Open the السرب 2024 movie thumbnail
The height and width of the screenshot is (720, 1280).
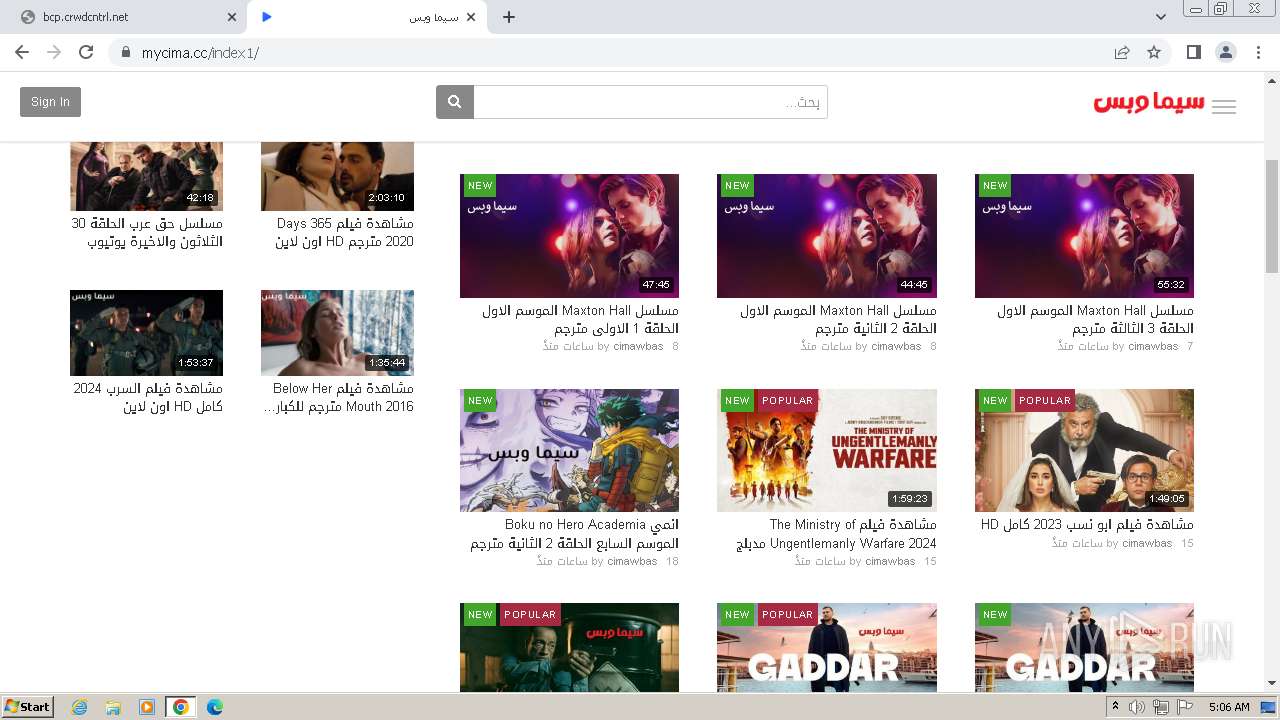pos(146,333)
